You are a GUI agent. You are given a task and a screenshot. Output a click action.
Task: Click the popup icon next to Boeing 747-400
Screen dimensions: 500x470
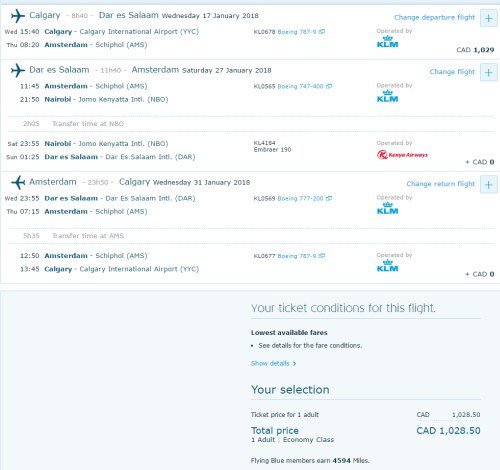[x=329, y=86]
